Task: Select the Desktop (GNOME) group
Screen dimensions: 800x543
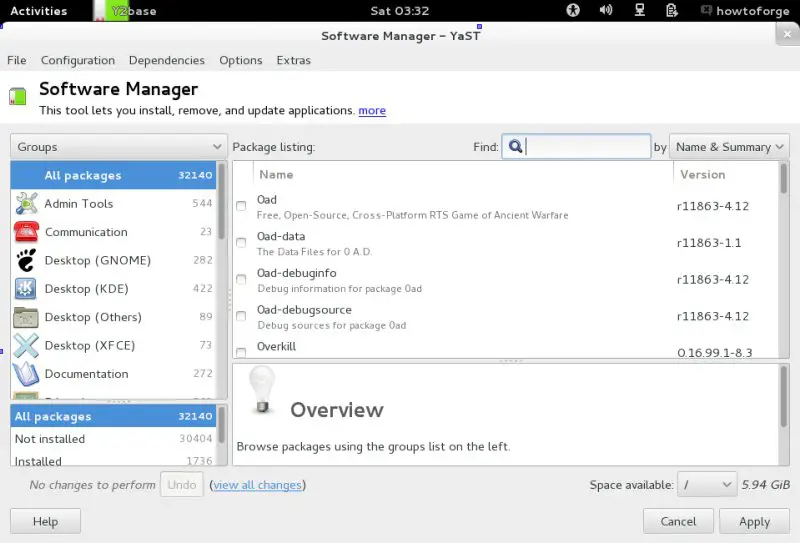Action: pyautogui.click(x=113, y=260)
